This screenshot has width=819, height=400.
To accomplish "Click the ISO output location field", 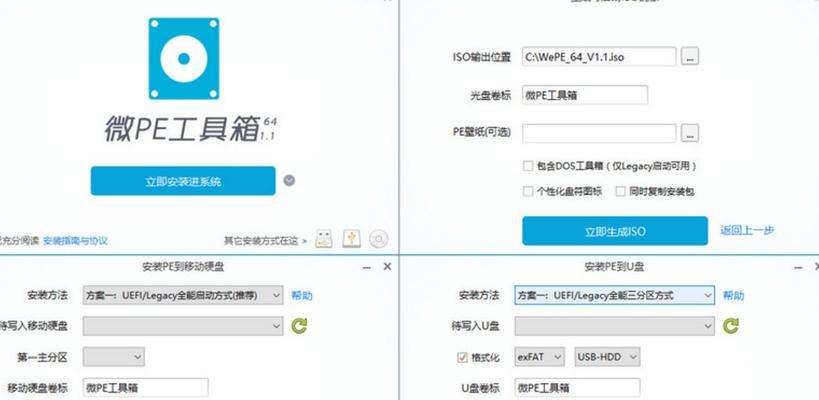I will [x=599, y=56].
